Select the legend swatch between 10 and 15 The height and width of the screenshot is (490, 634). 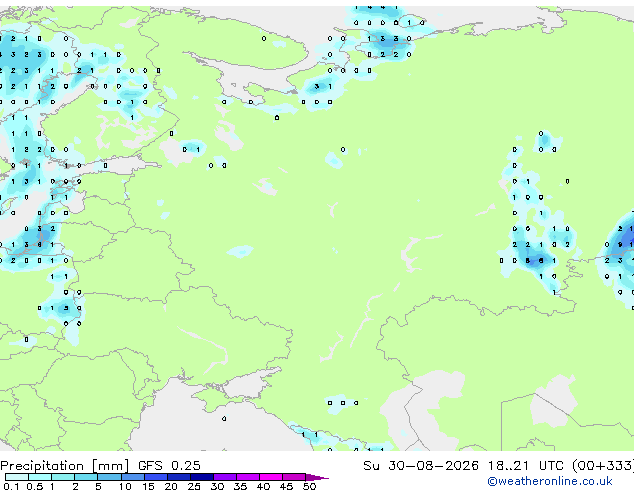[133, 477]
